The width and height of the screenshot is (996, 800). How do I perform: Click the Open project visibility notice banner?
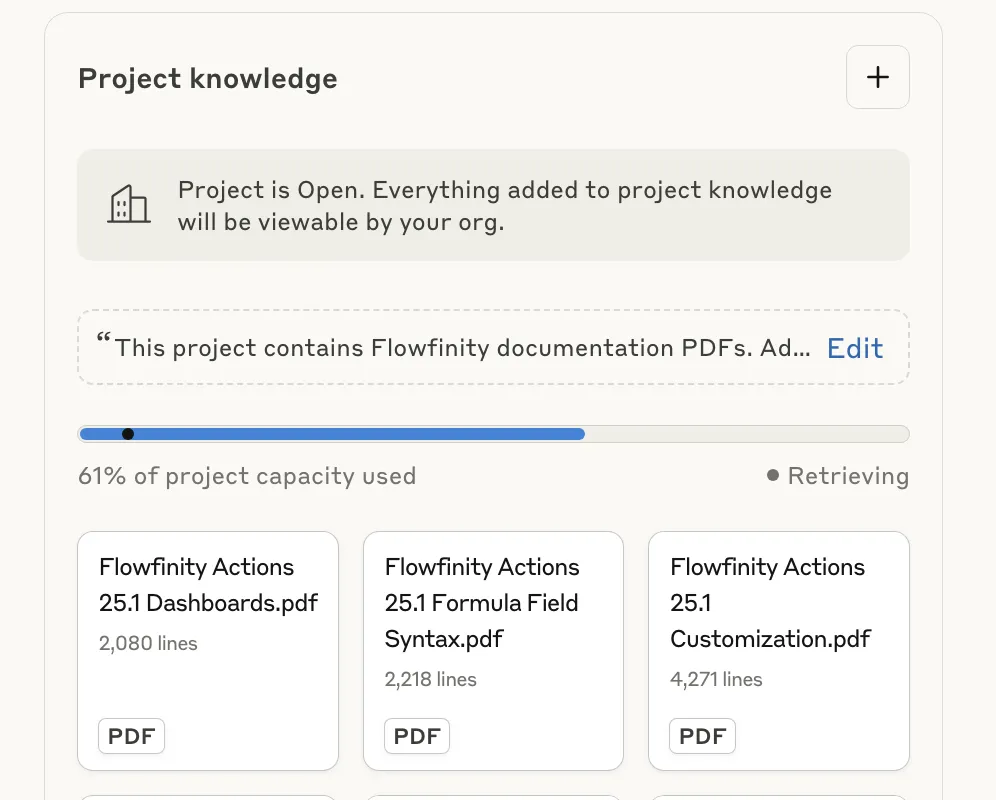493,205
